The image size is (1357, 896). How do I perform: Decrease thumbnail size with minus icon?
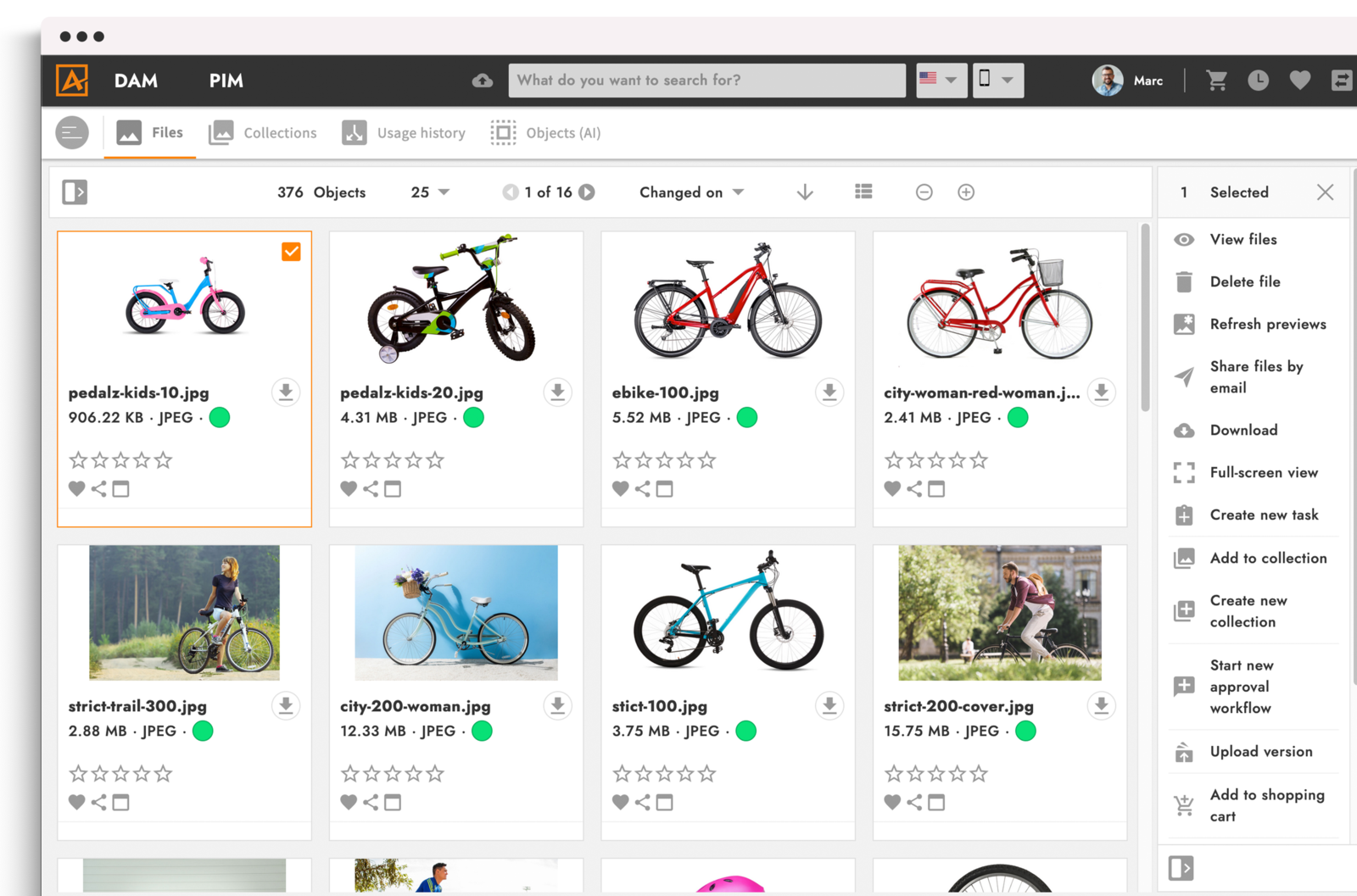924,192
